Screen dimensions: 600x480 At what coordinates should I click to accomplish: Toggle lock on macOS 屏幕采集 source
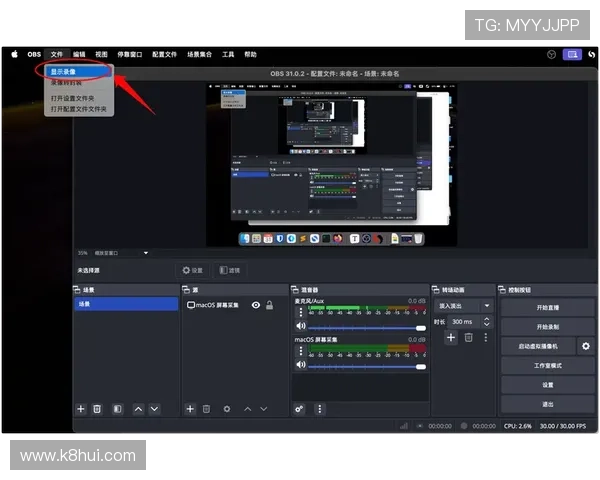click(269, 305)
